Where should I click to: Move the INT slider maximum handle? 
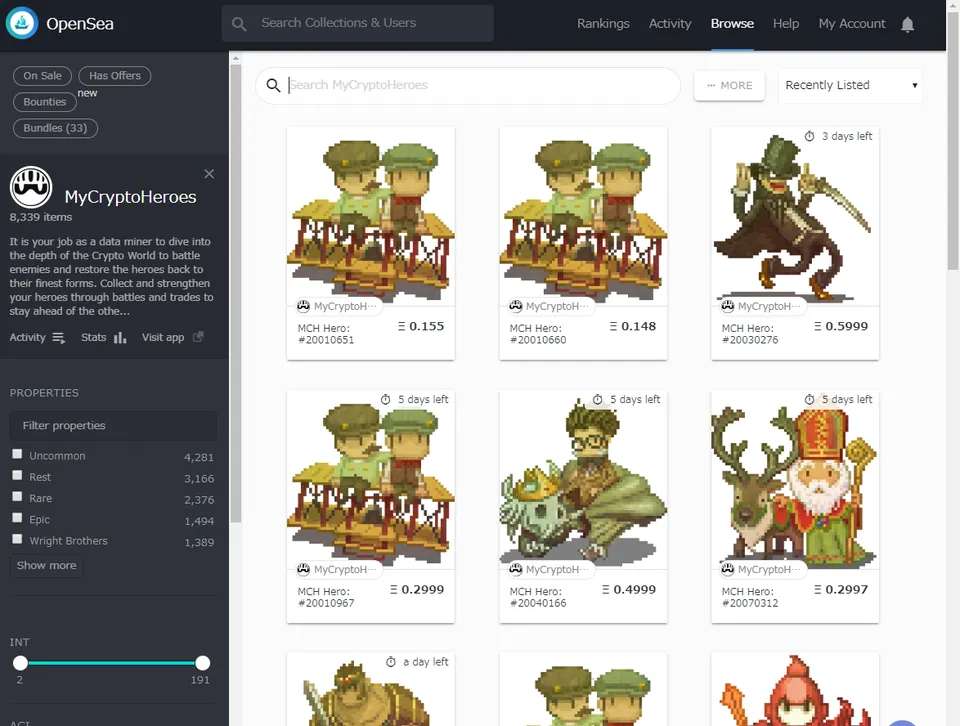tap(203, 663)
